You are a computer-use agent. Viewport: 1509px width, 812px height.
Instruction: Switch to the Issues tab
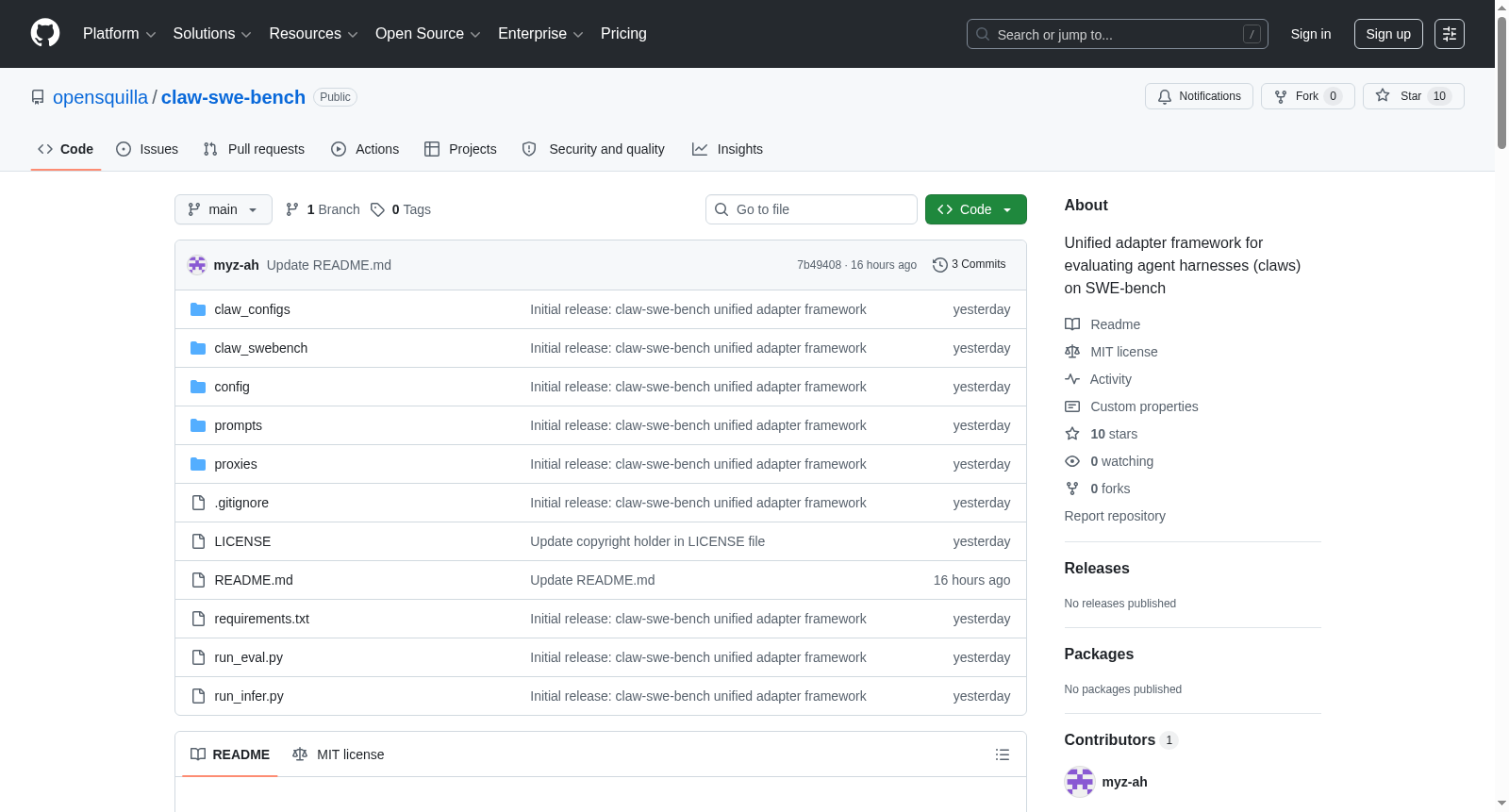147,149
